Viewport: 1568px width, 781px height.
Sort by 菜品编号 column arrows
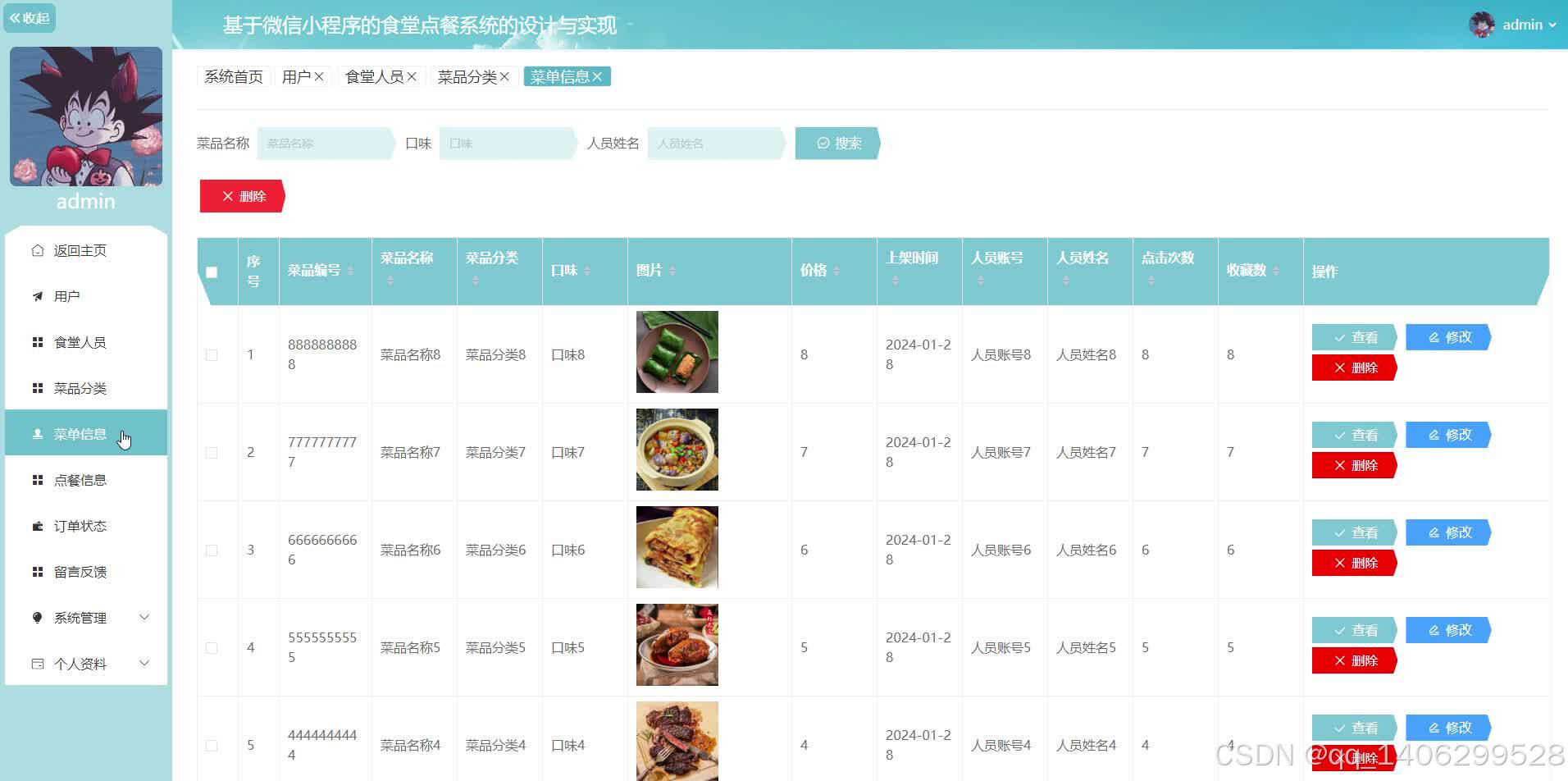click(x=350, y=271)
